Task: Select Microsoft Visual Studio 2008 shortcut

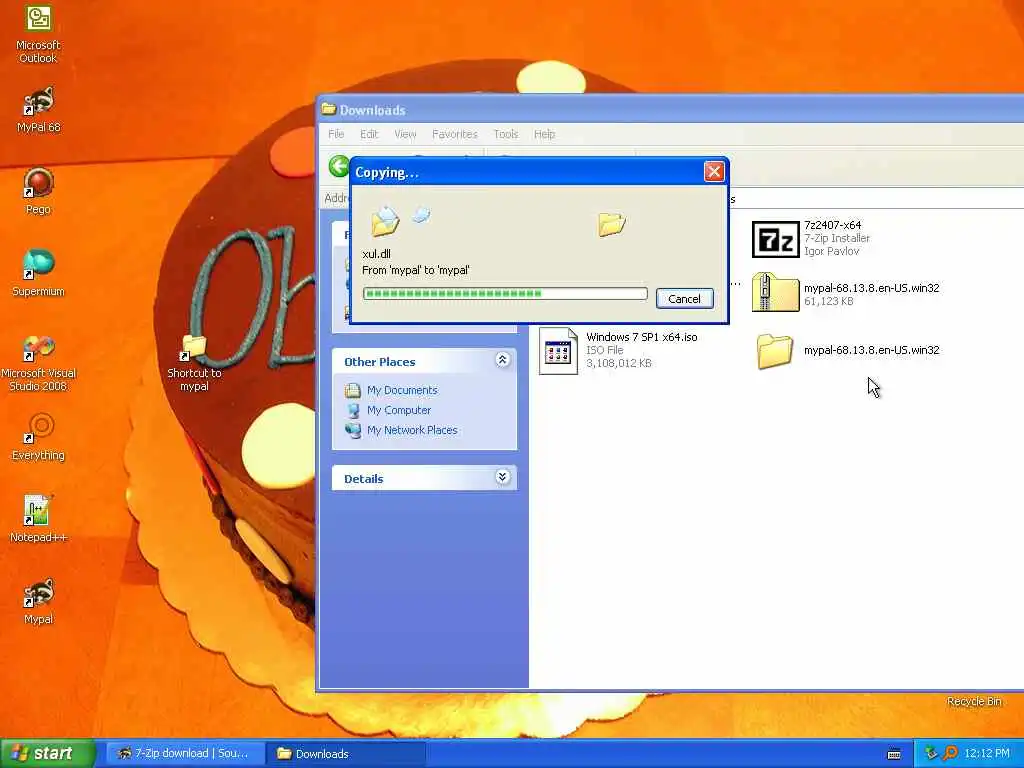Action: click(x=39, y=348)
